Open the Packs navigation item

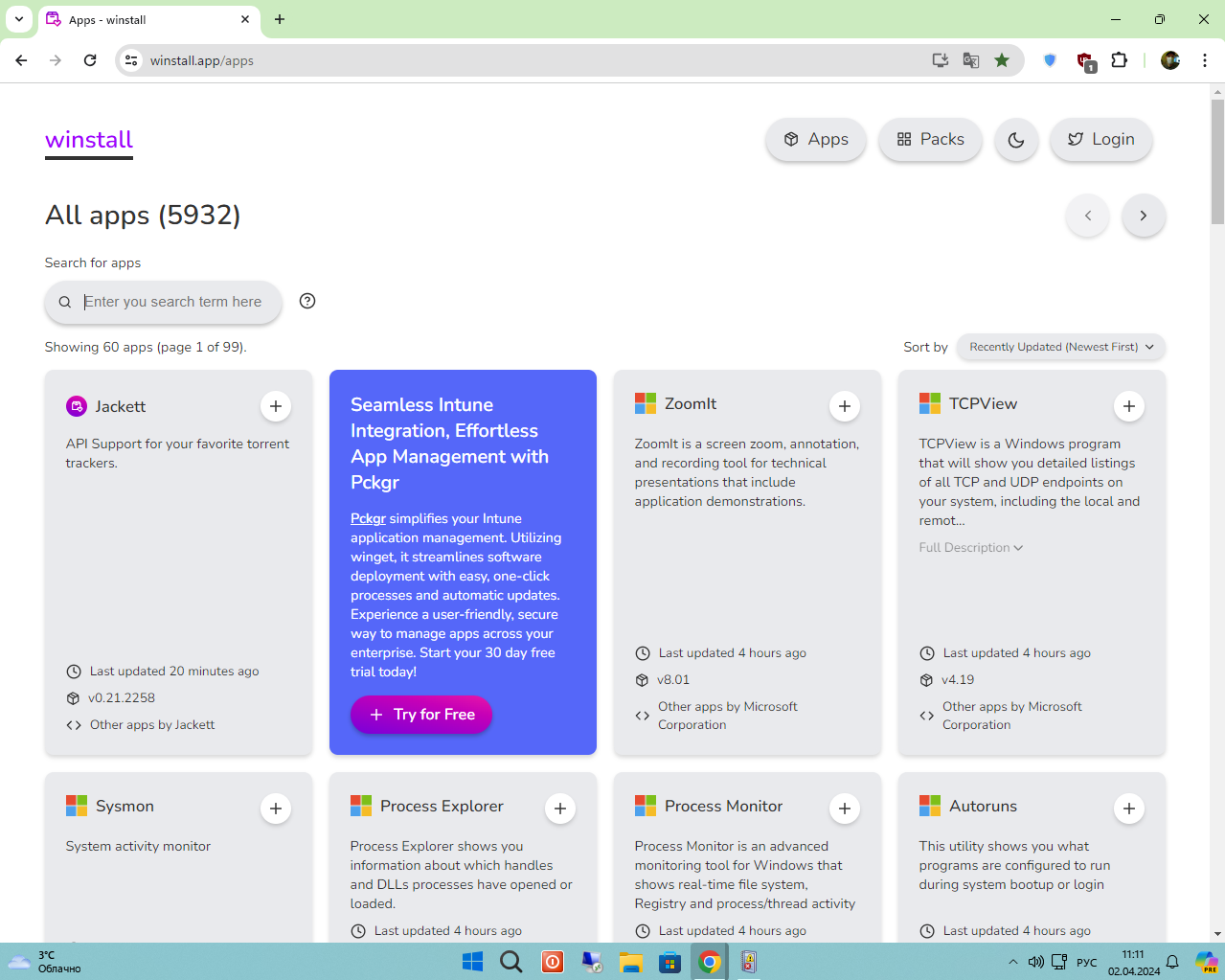point(930,140)
